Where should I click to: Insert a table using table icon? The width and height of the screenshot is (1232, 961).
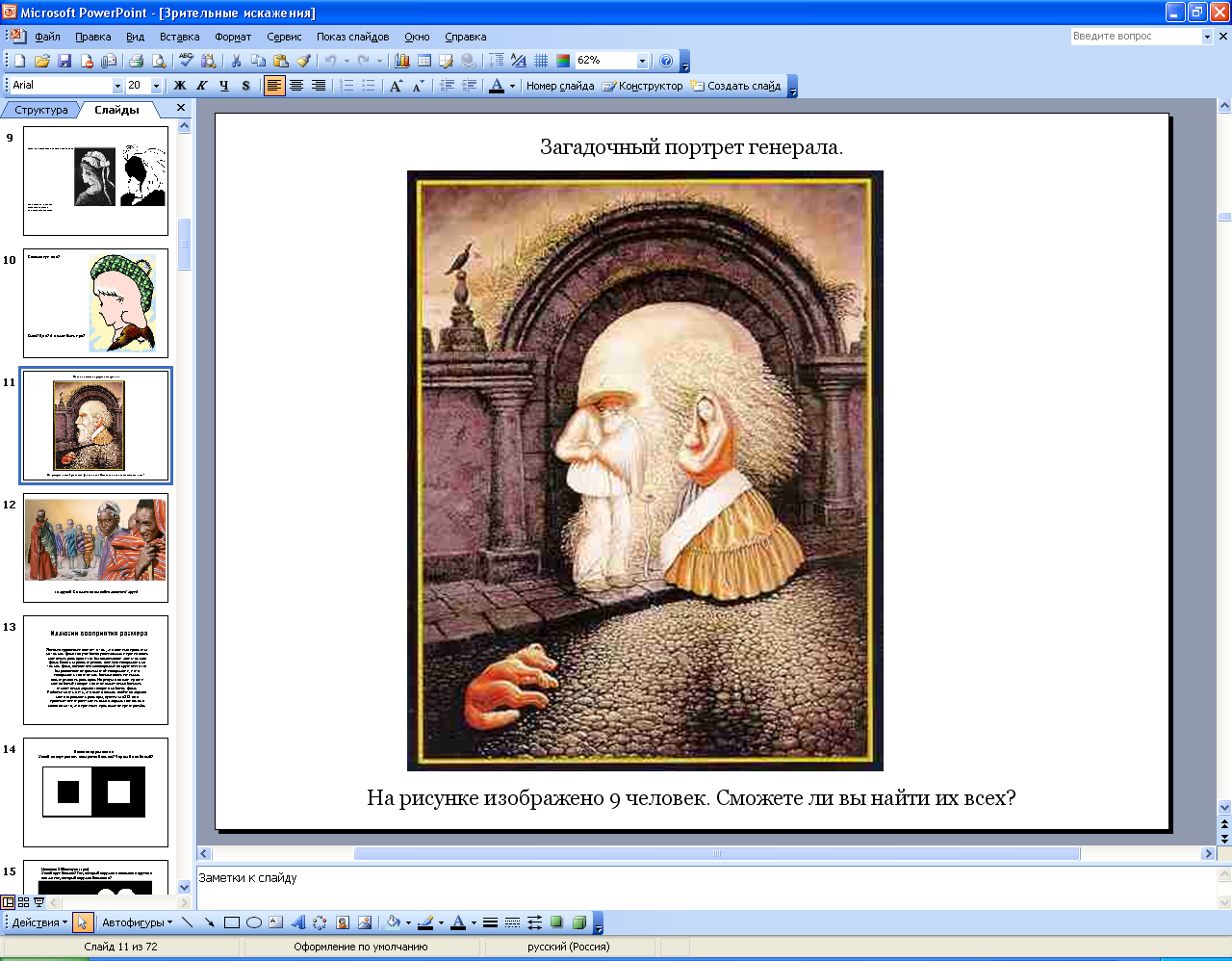[424, 61]
